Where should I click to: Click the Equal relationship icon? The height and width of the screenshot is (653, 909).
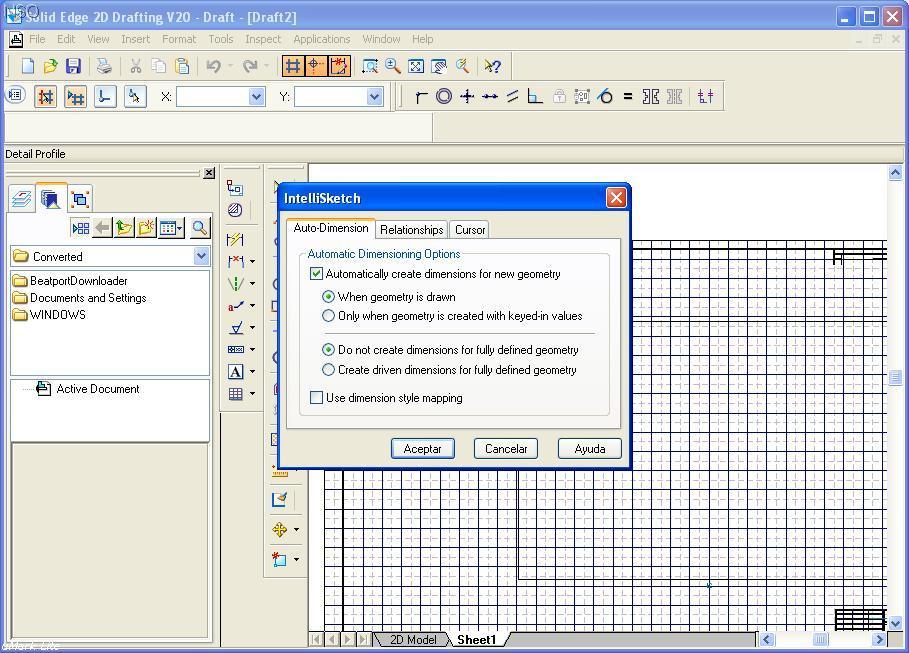click(x=628, y=96)
